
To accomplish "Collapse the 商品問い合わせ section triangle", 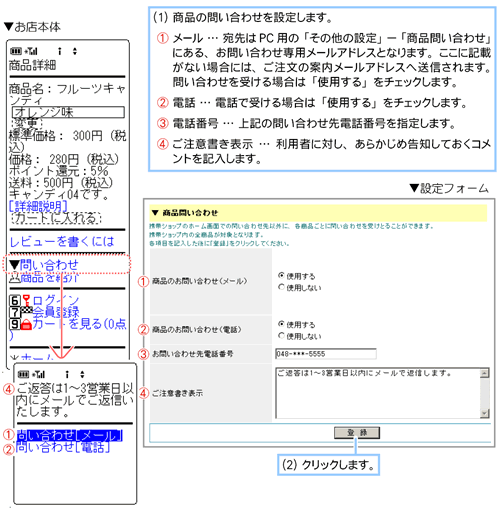I will tap(155, 212).
